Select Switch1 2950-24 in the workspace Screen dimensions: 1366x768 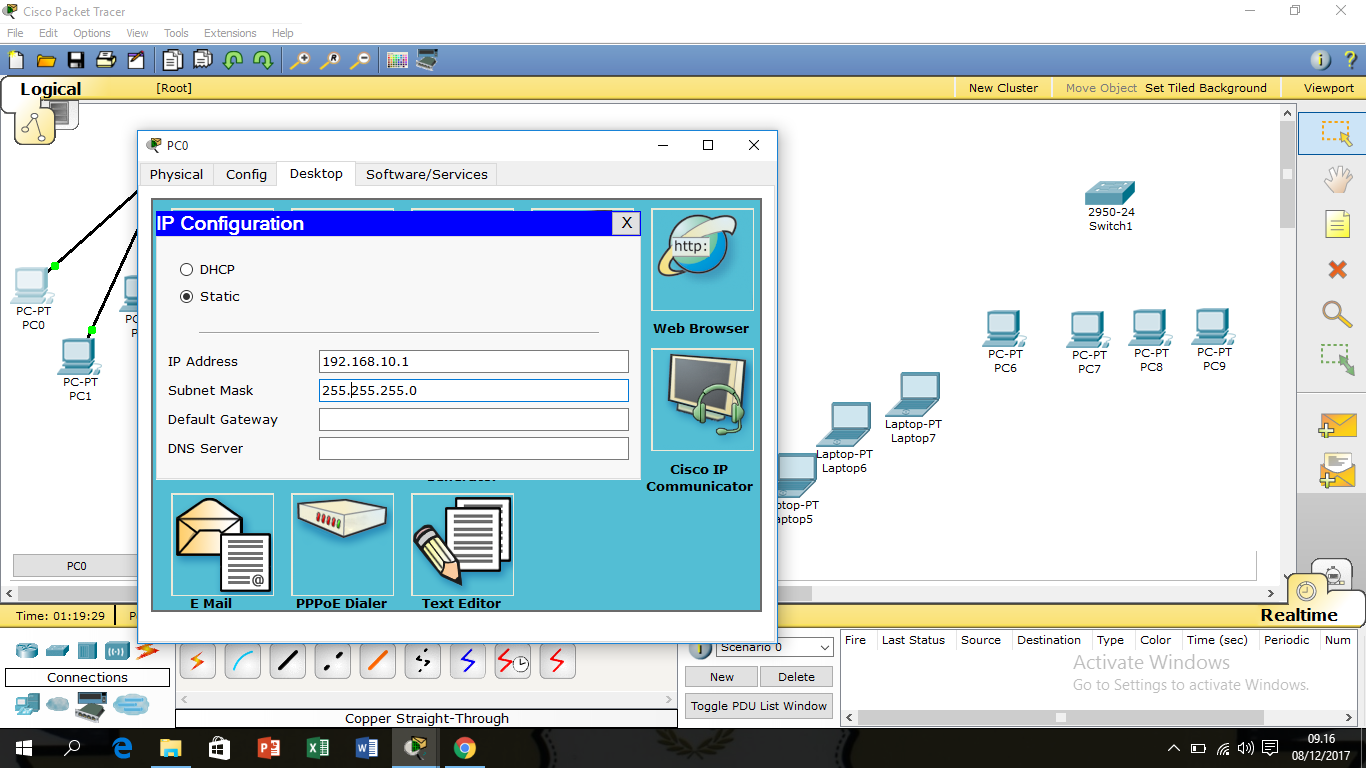point(1110,194)
